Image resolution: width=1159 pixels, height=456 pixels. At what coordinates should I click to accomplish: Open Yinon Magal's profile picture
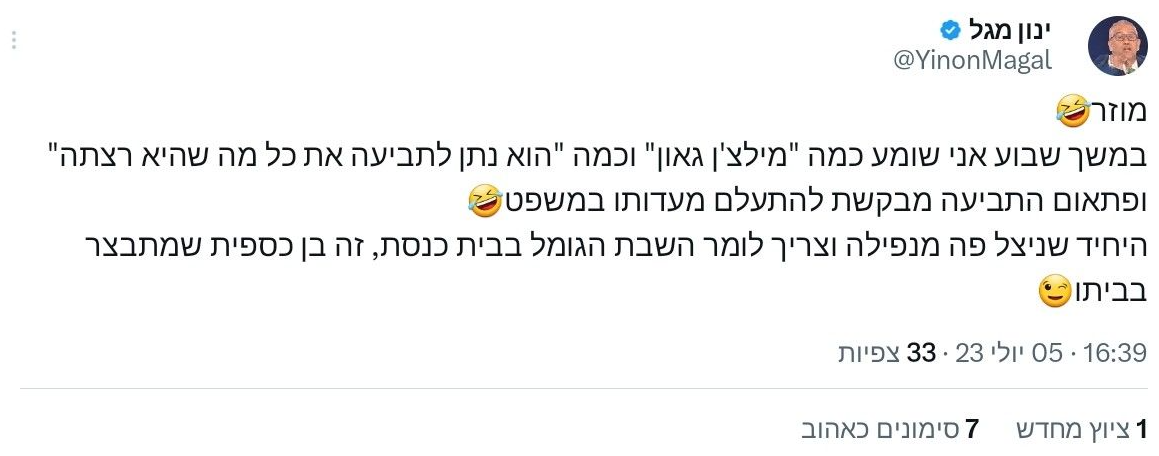point(1118,45)
